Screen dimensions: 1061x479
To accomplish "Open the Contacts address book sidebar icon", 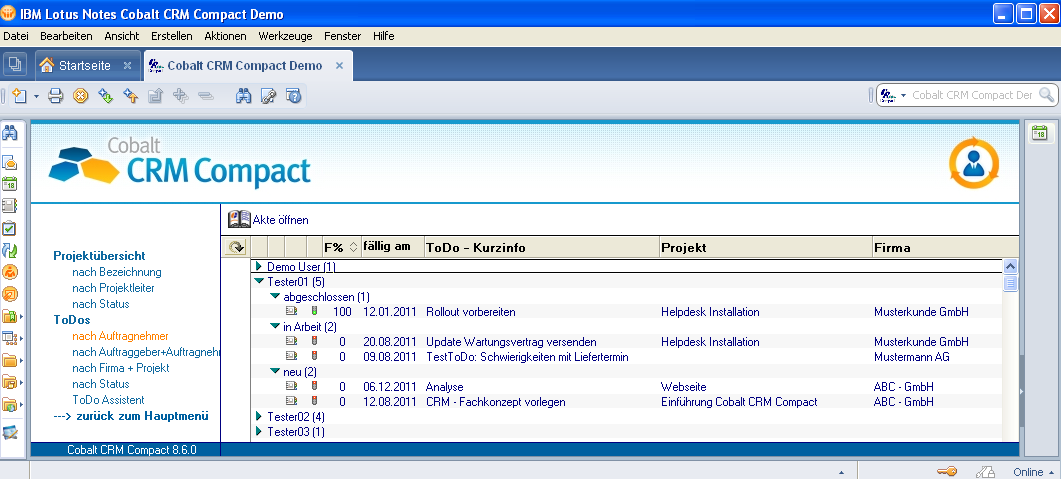I will 9,206.
